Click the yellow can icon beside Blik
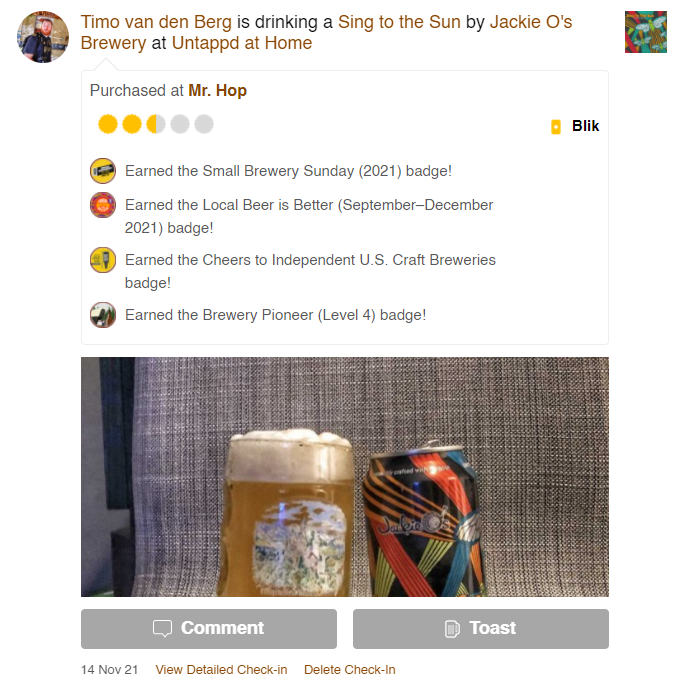 click(556, 126)
